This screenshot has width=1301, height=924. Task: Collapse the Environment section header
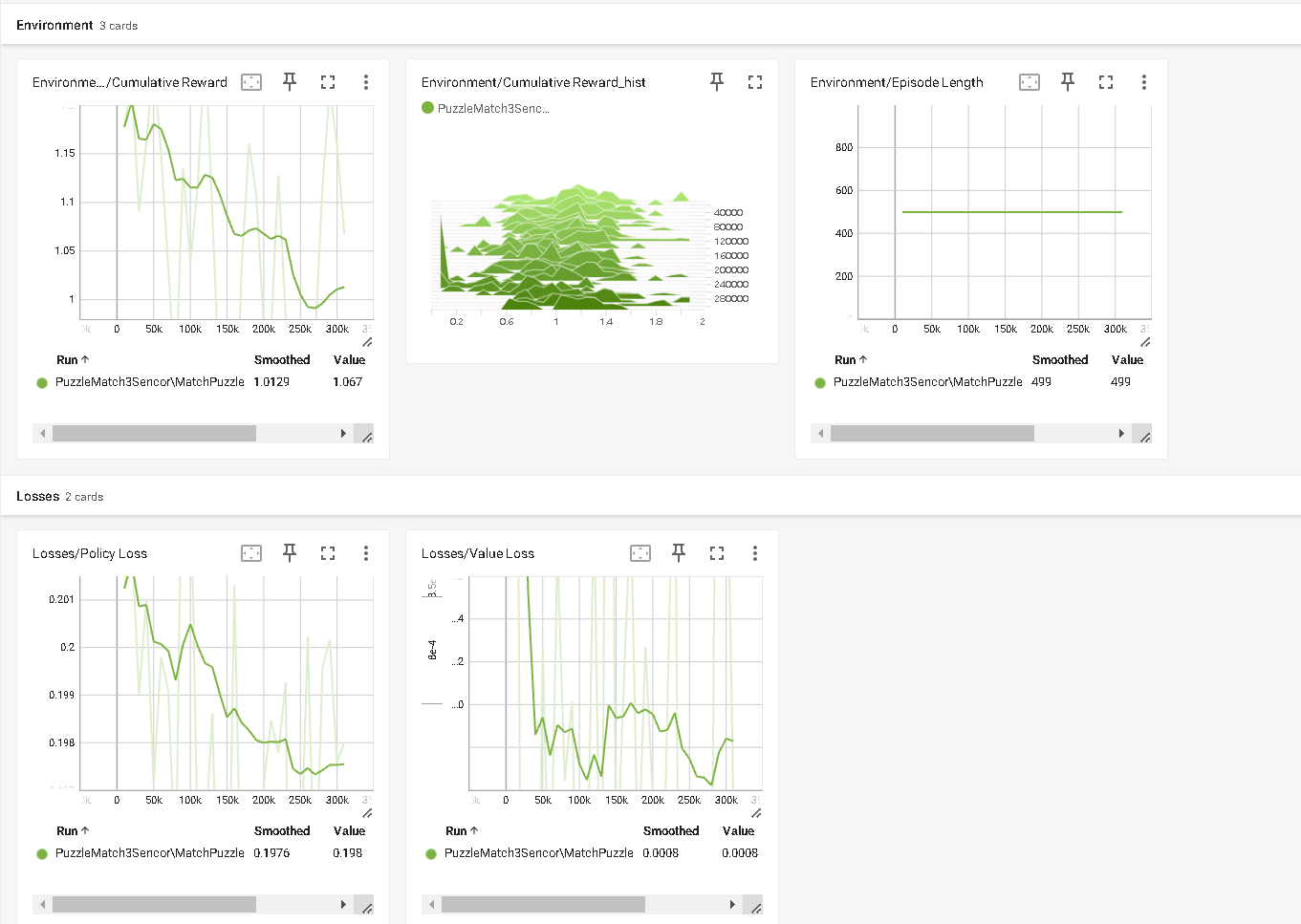(650, 25)
